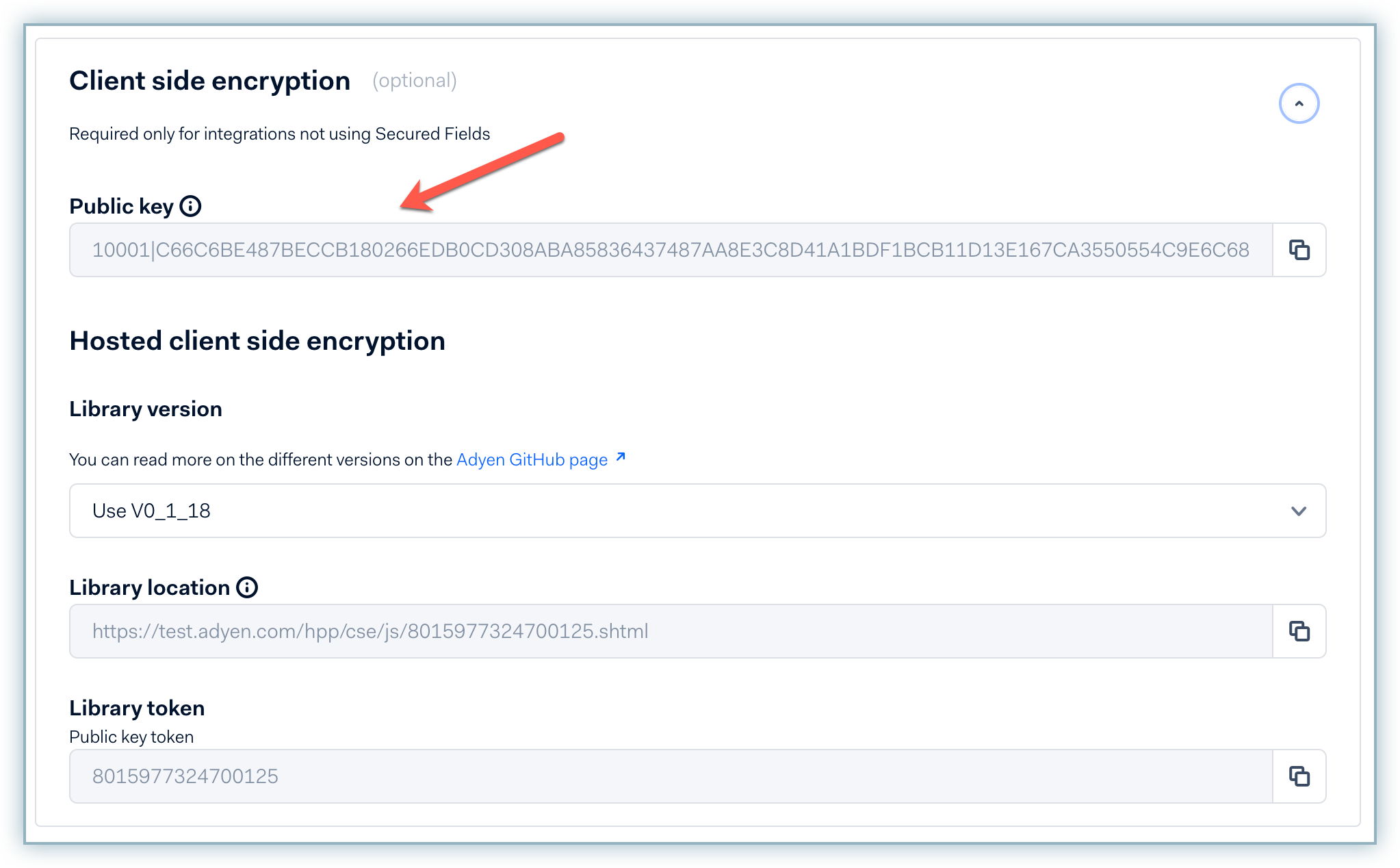This screenshot has width=1400, height=868.
Task: Focus the Public key text field
Action: click(671, 250)
